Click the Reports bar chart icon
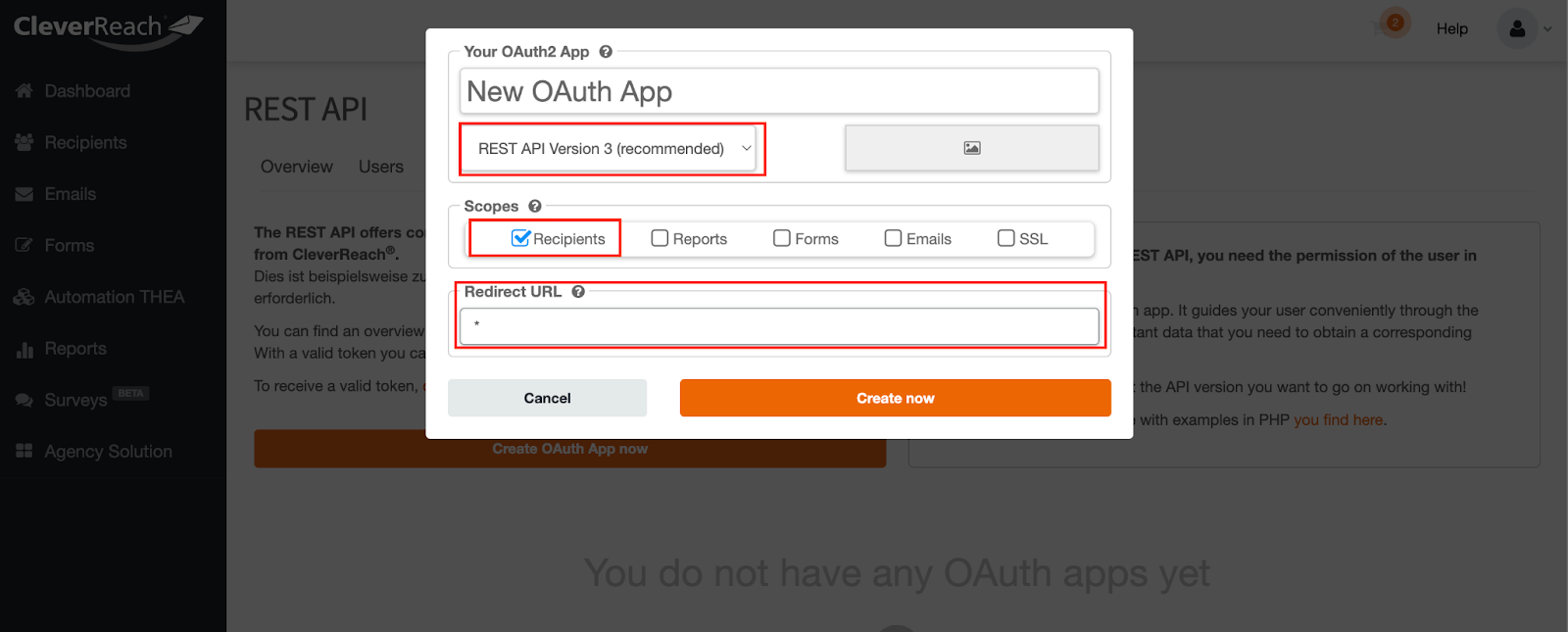Screen dimensions: 1568x632 [x=24, y=349]
